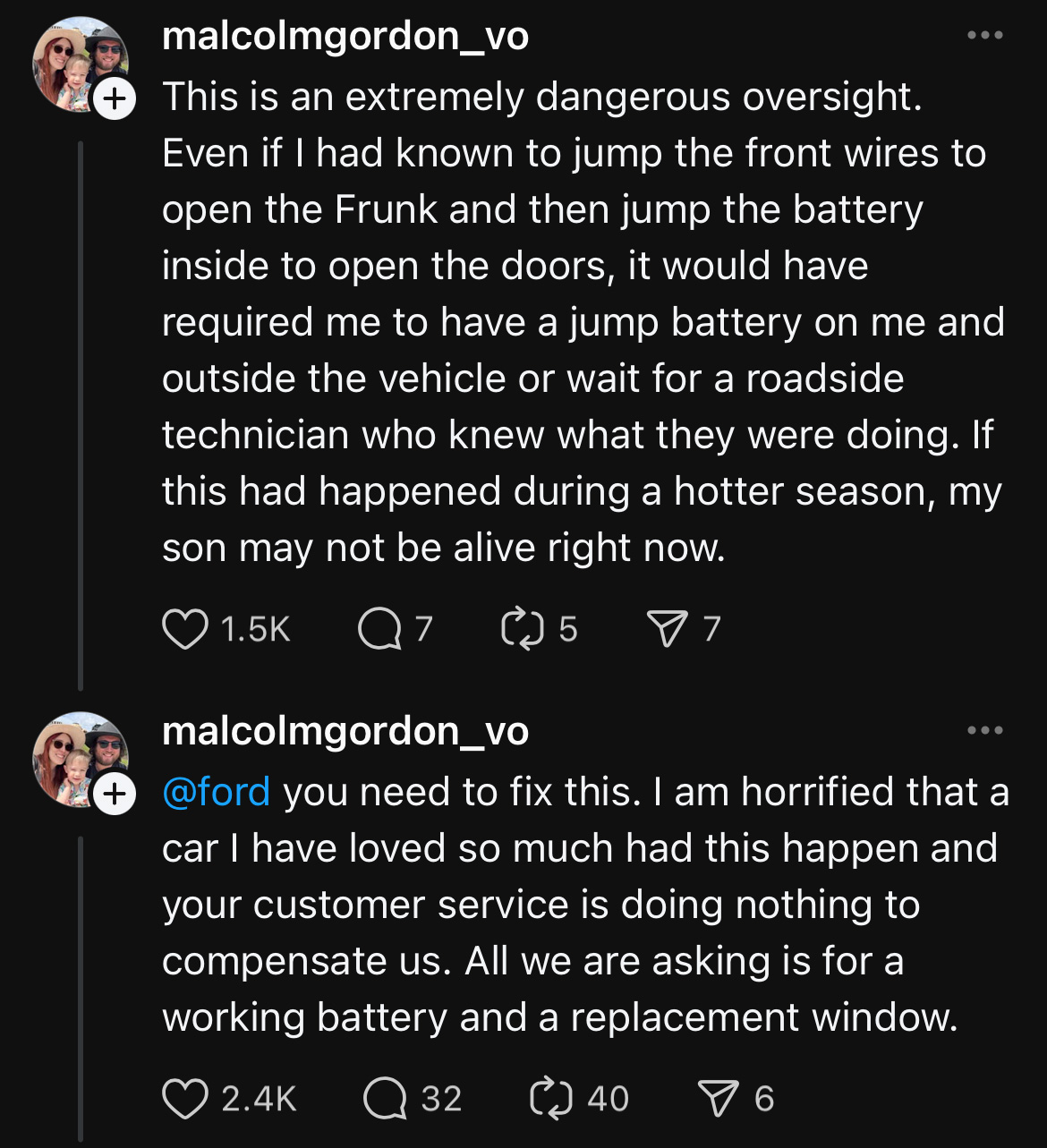View the 2.4K like count
1047x1148 pixels.
click(259, 1098)
